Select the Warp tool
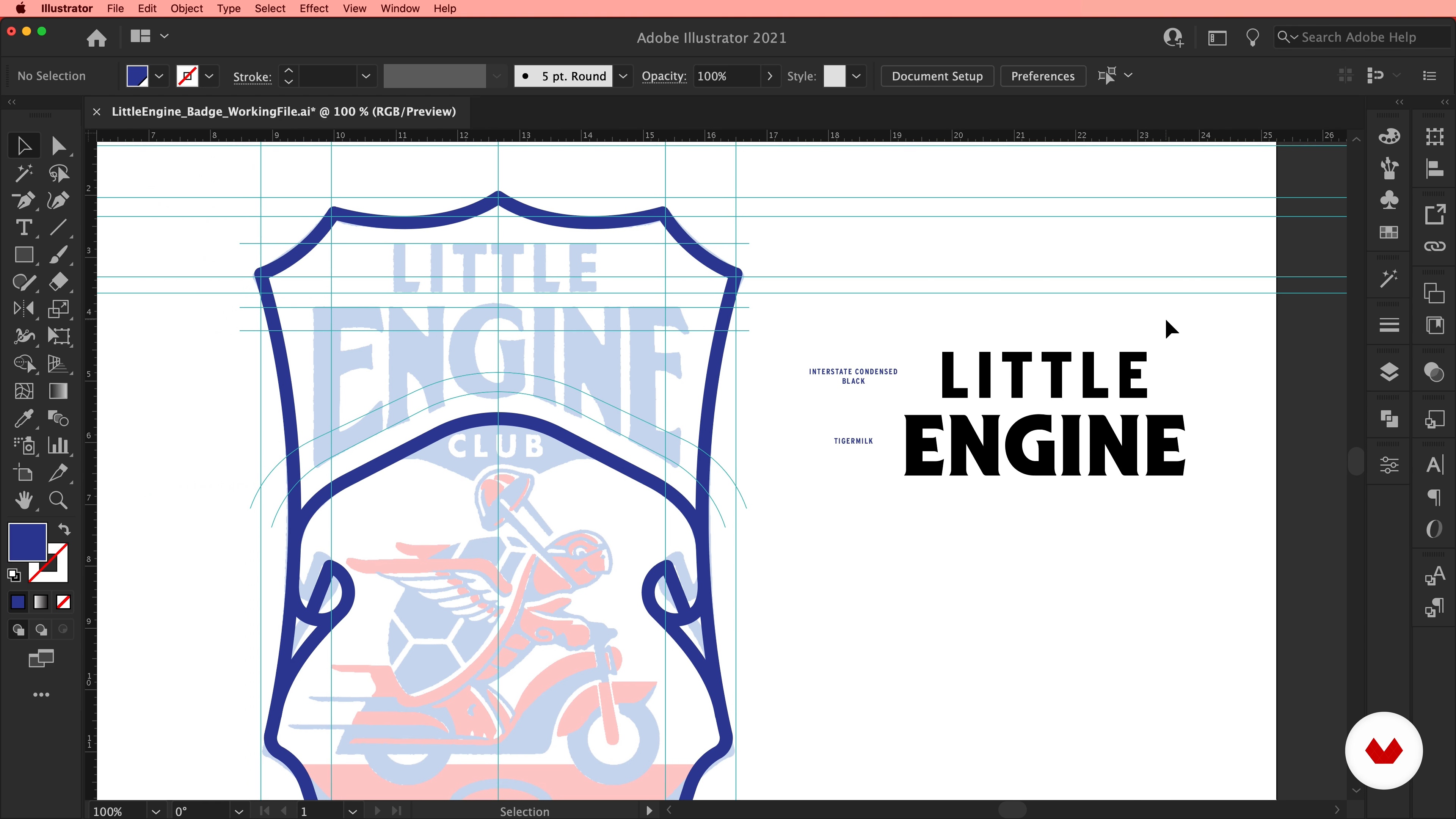 tap(24, 336)
